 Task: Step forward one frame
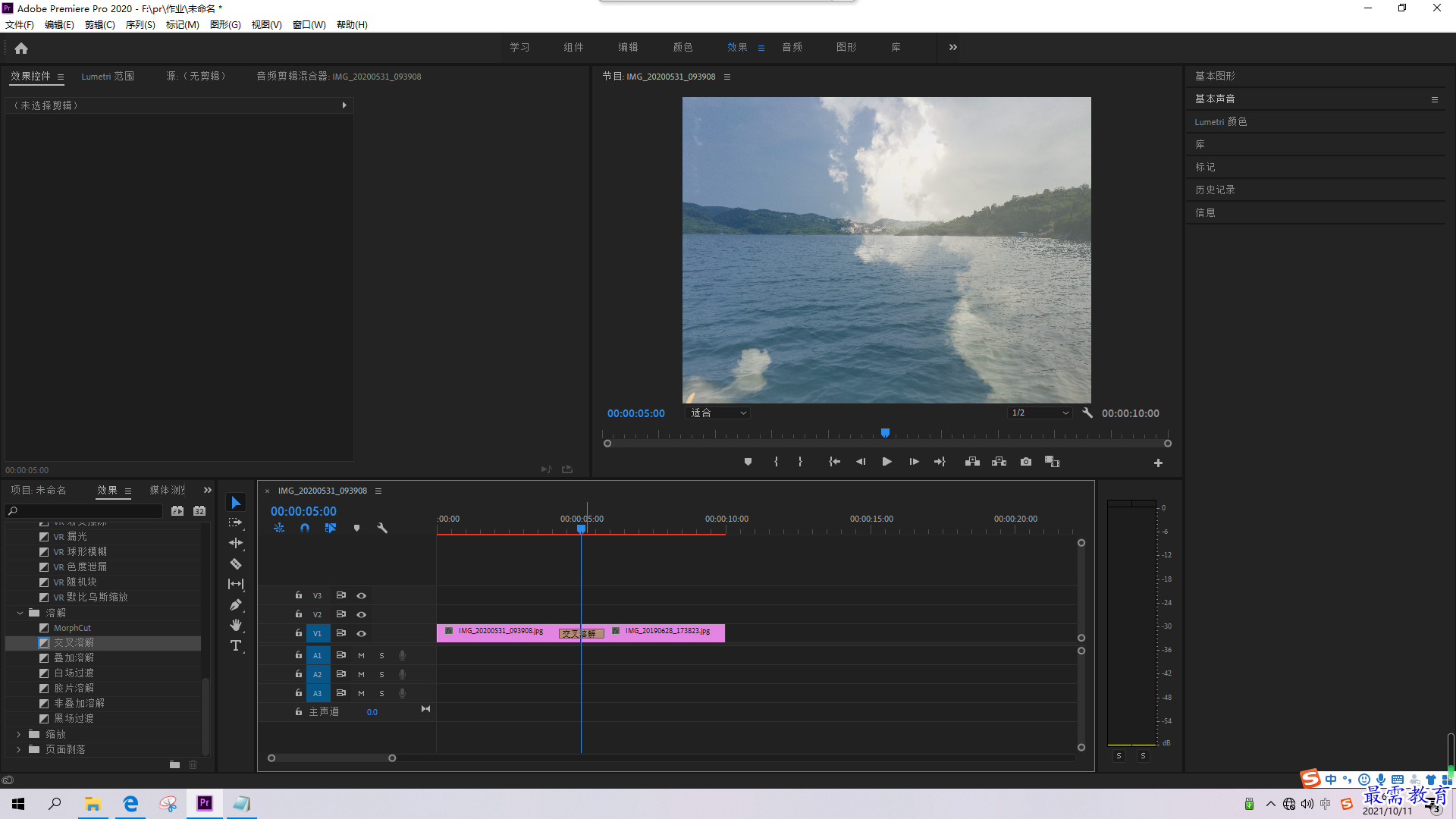[914, 462]
